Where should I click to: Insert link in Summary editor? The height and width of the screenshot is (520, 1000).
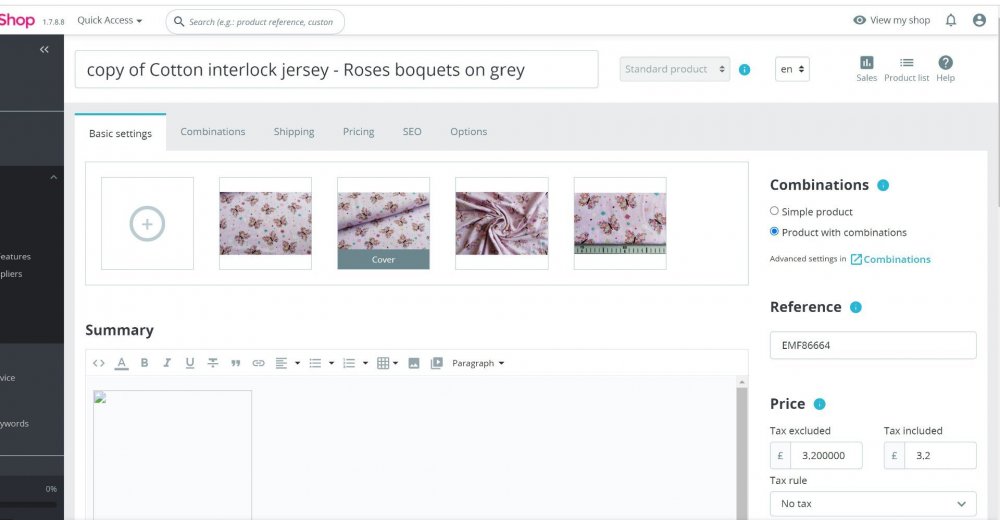click(258, 363)
